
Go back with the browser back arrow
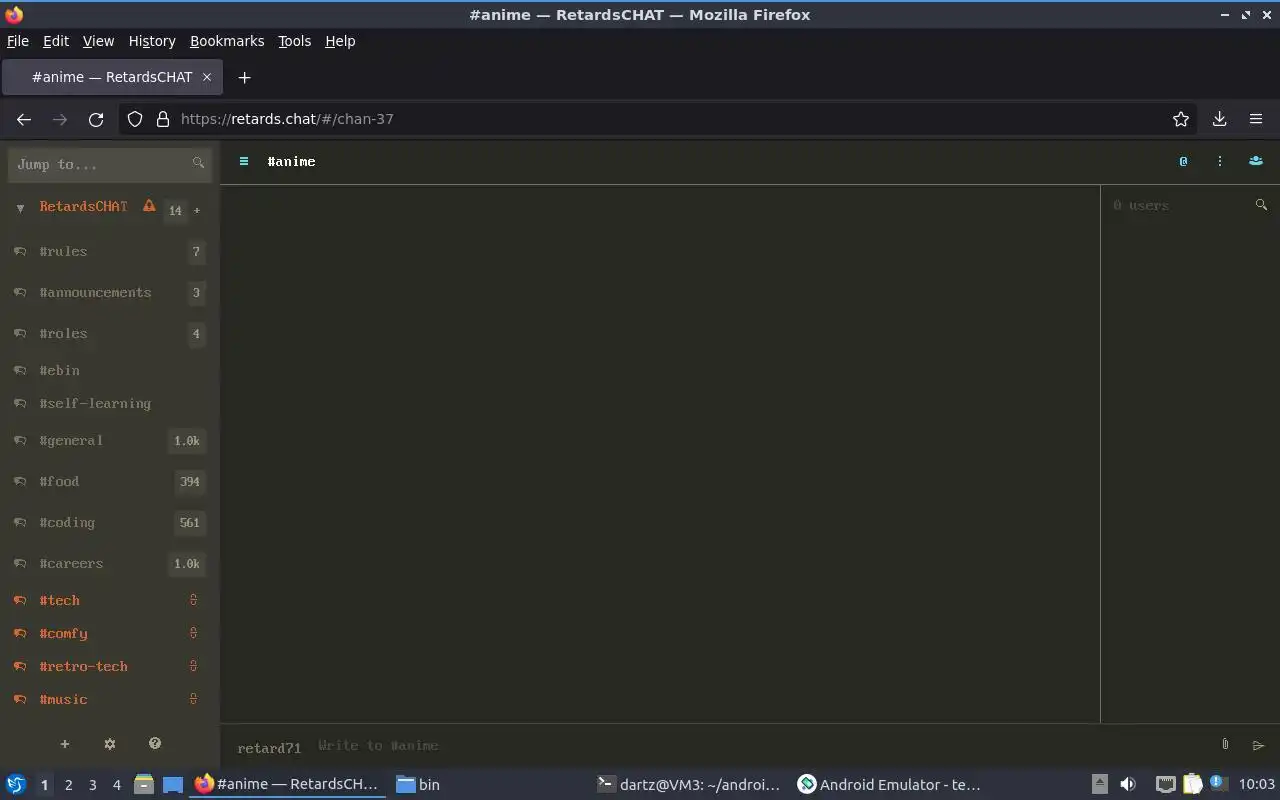tap(24, 119)
